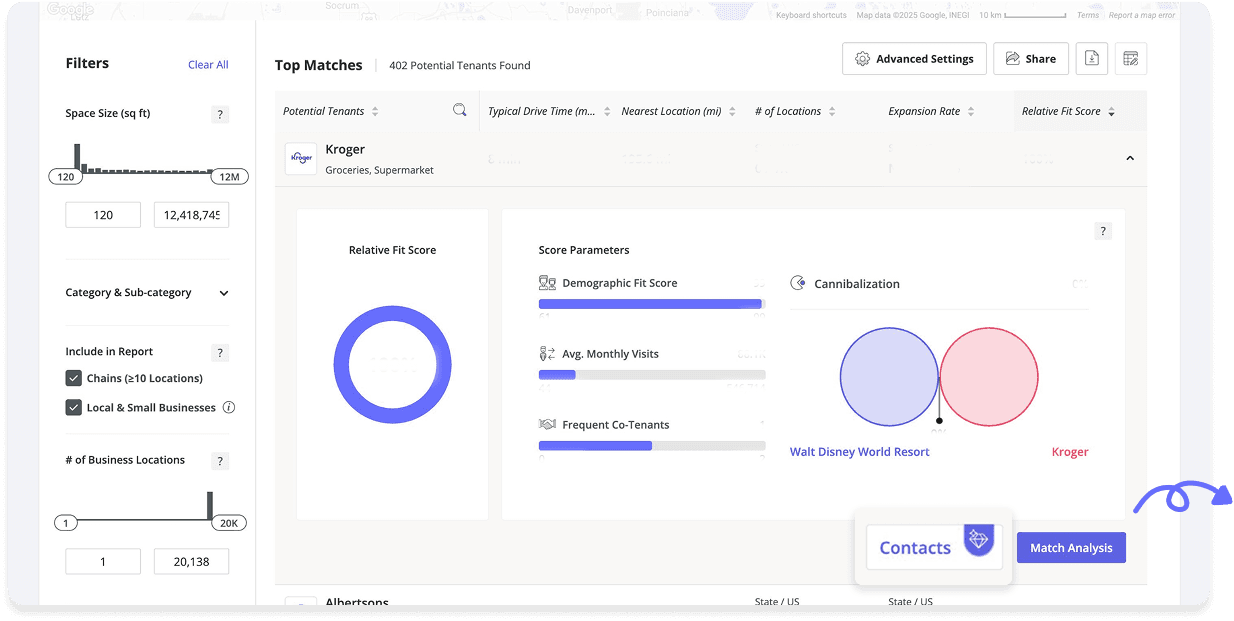Click the blue Walt Disney circle
Screen dimensions: 1234x621
click(x=888, y=377)
